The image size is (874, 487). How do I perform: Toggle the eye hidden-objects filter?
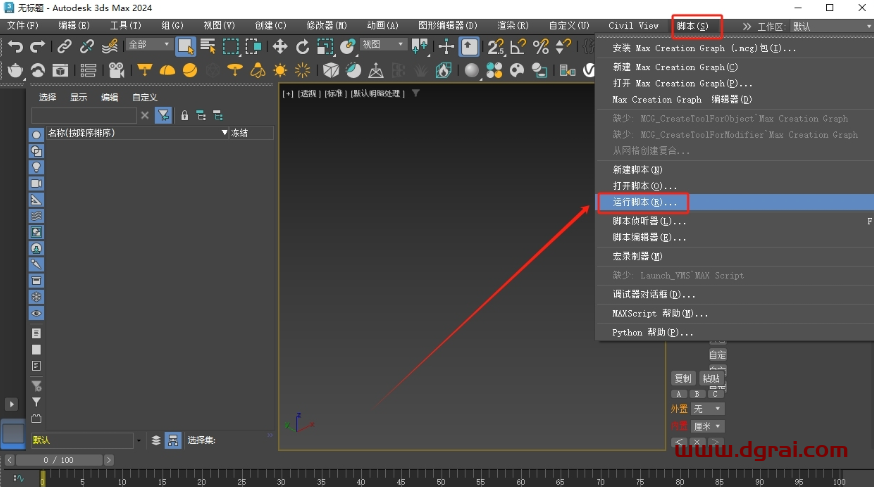pyautogui.click(x=36, y=313)
